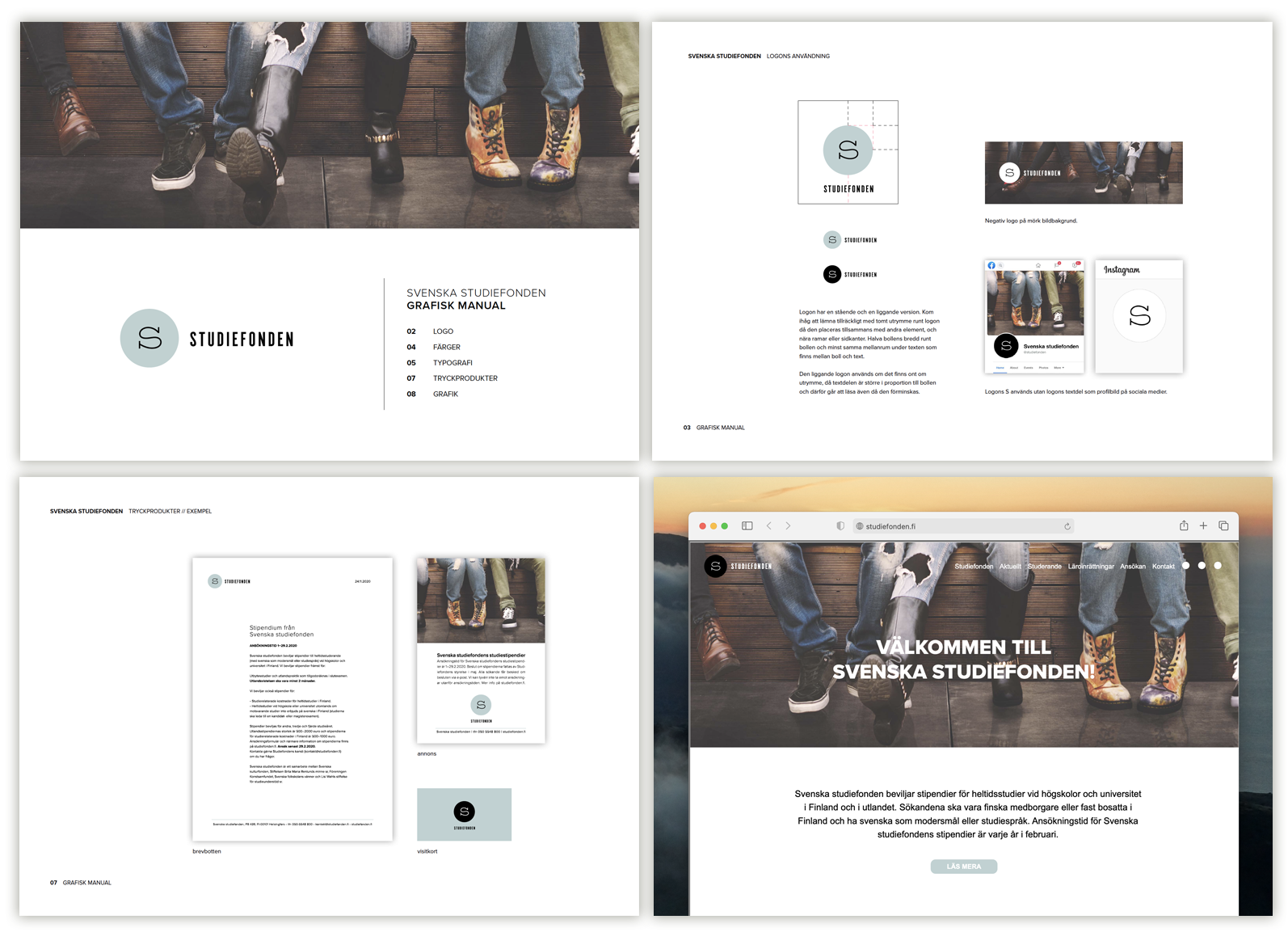This screenshot has height=949, width=1288.
Task: Click the Instagram S profile circle
Action: click(1139, 315)
